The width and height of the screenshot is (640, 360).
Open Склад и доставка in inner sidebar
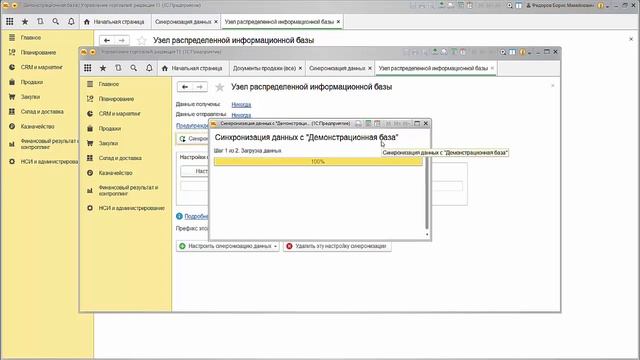[x=120, y=158]
